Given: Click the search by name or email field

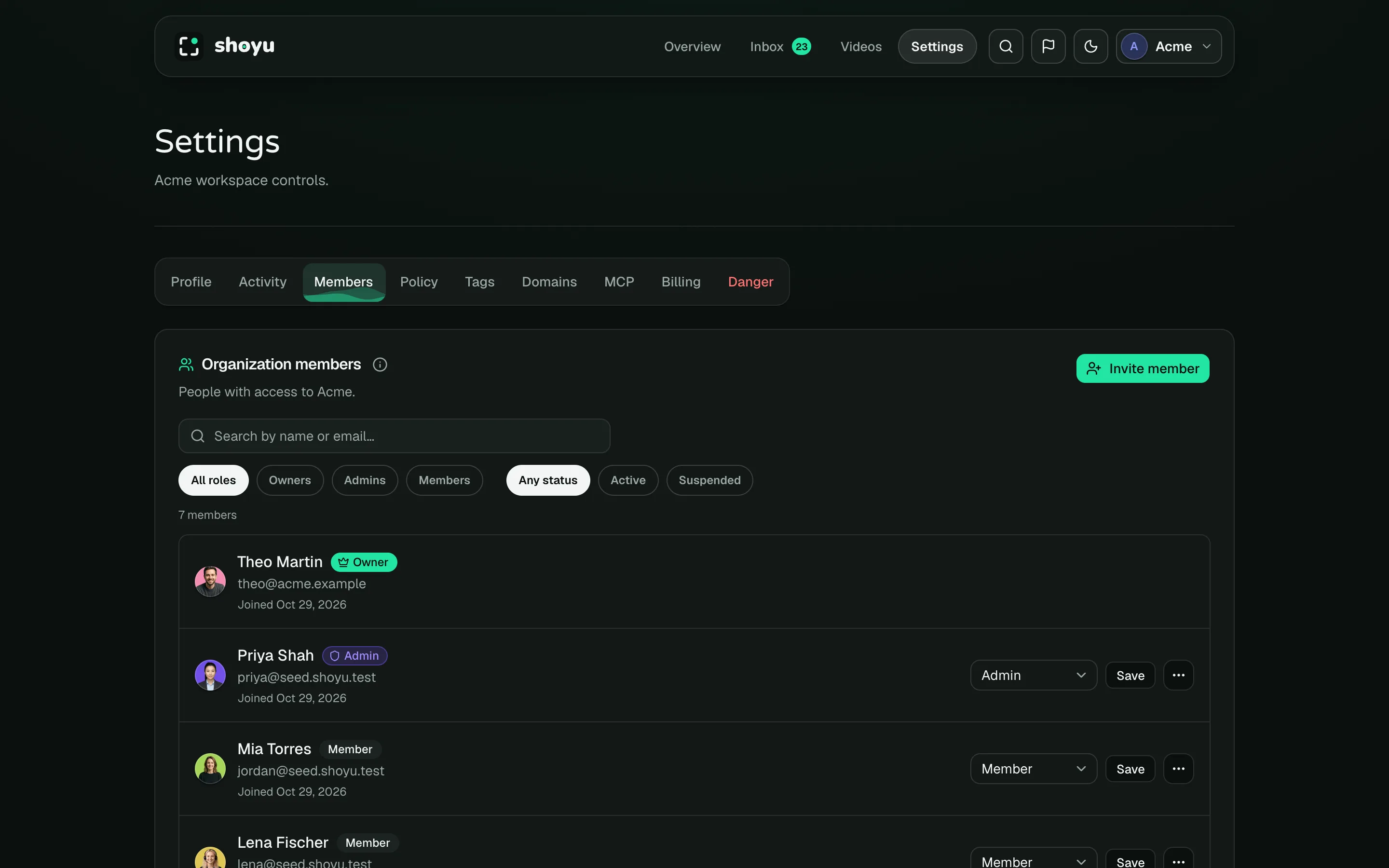Looking at the screenshot, I should [395, 436].
